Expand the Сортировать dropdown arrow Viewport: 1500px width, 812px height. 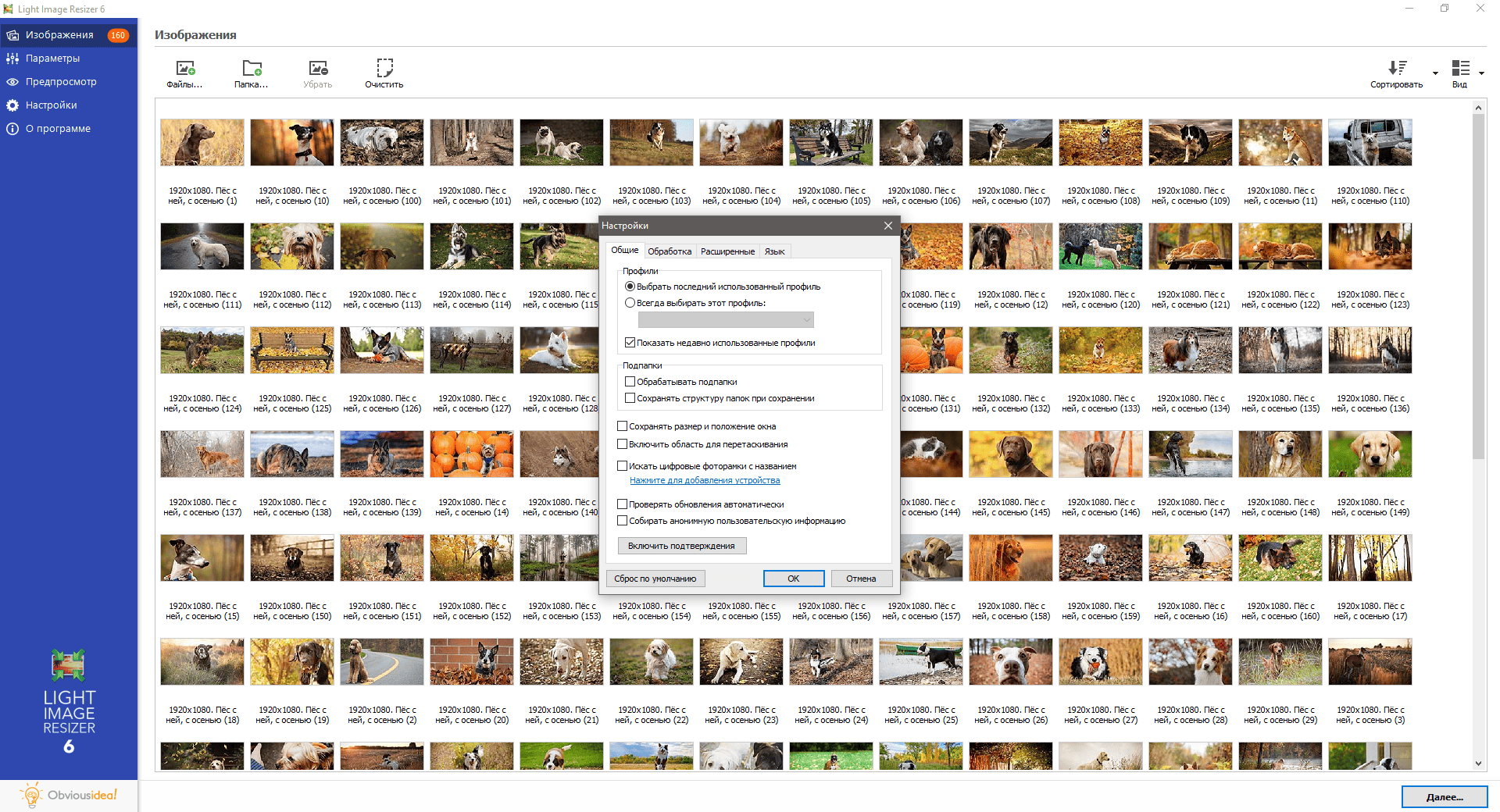click(x=1435, y=73)
